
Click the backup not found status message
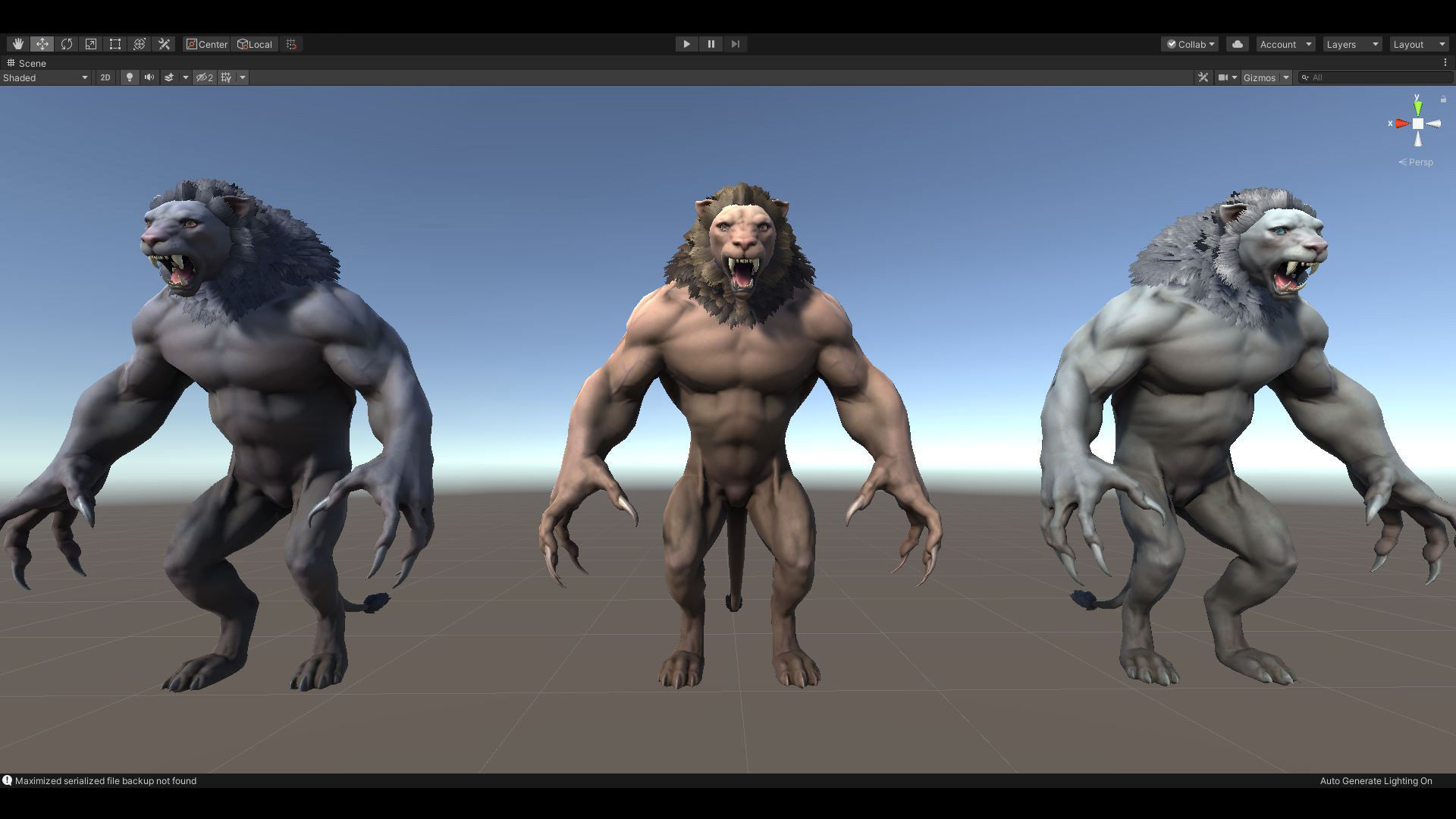(105, 781)
